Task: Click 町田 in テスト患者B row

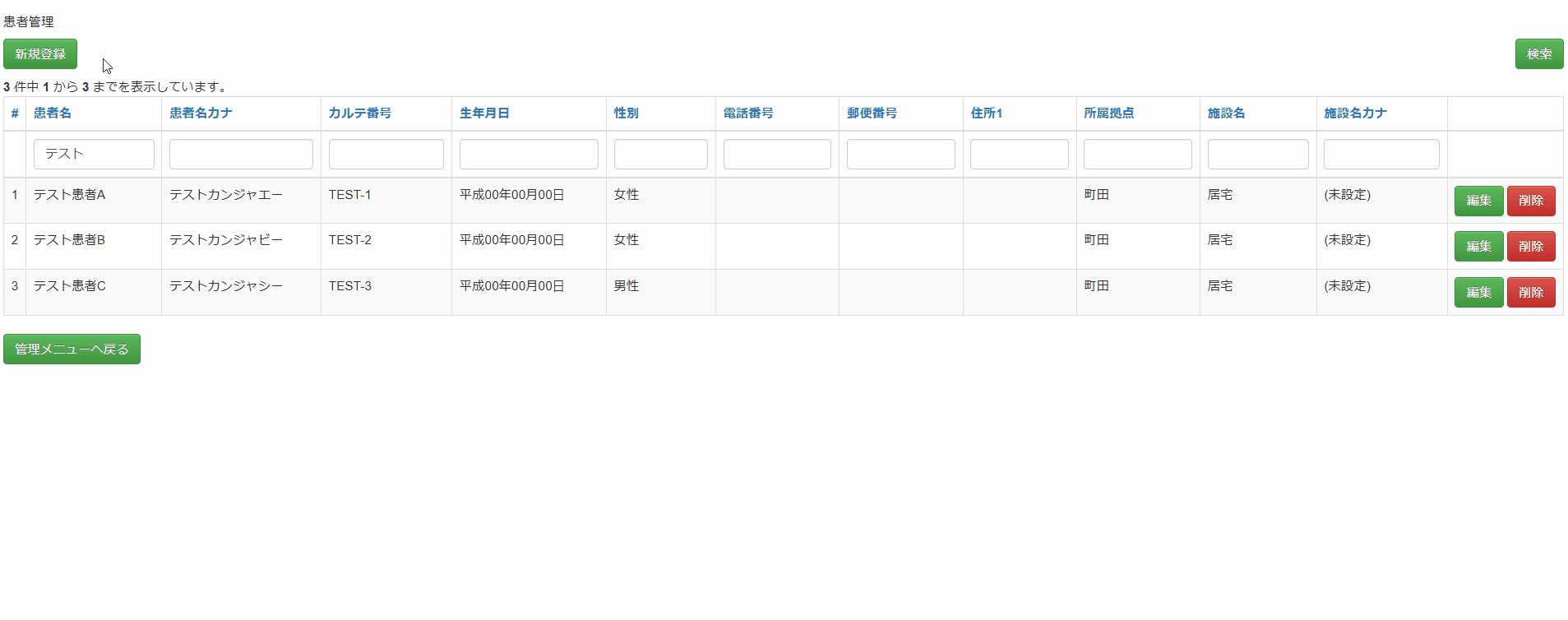Action: [x=1097, y=240]
